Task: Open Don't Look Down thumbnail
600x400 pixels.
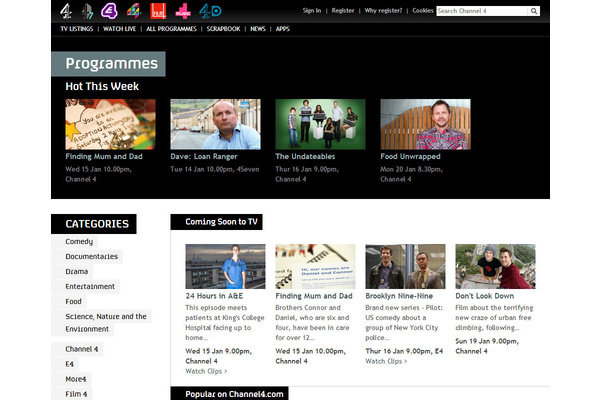Action: click(495, 266)
